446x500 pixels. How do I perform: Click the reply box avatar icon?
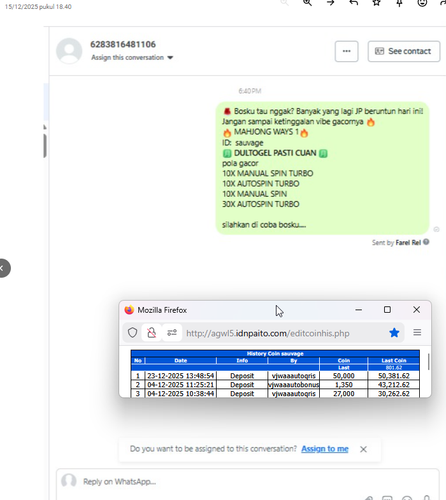coord(69,481)
